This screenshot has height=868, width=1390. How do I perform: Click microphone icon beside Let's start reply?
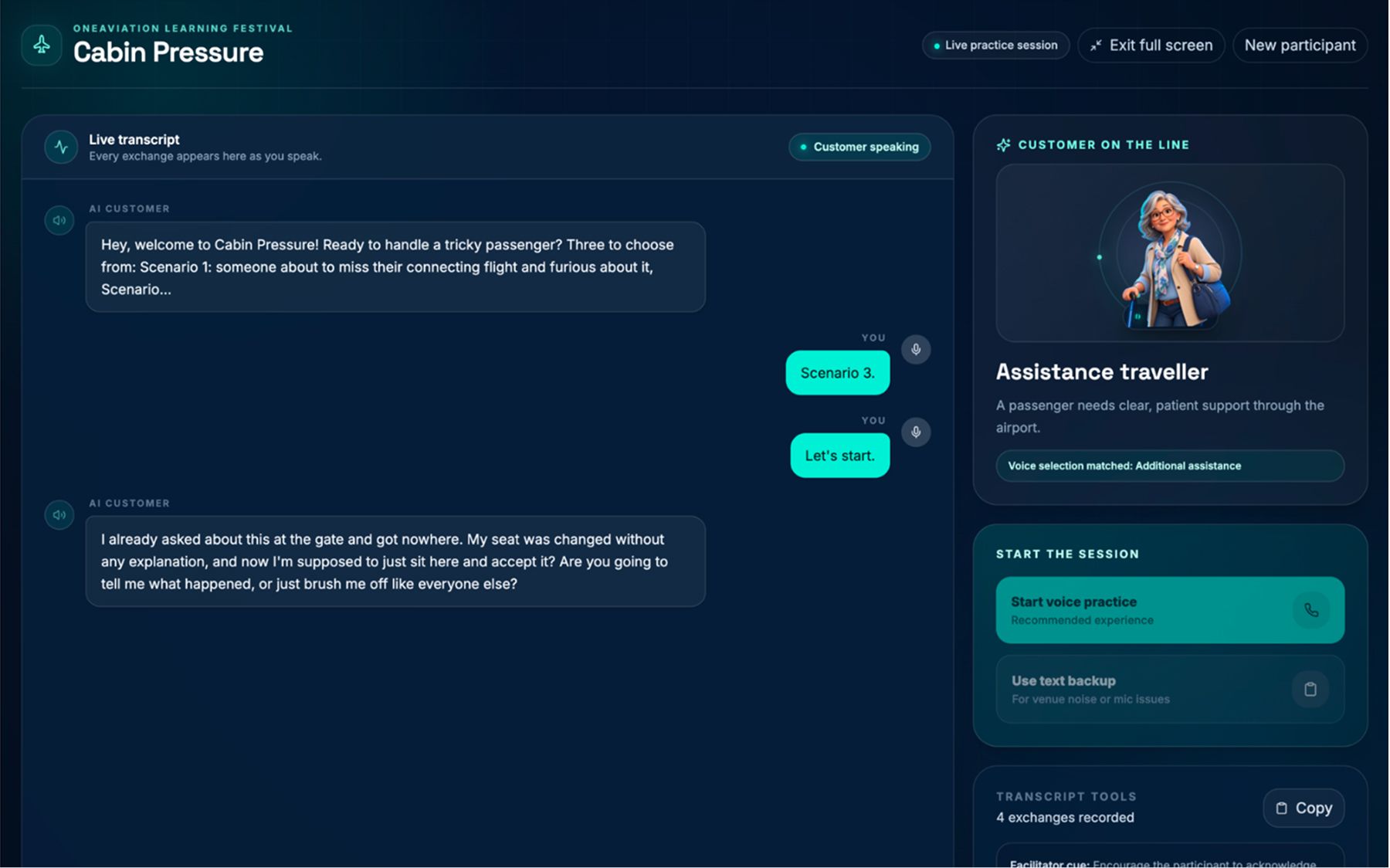click(x=916, y=432)
